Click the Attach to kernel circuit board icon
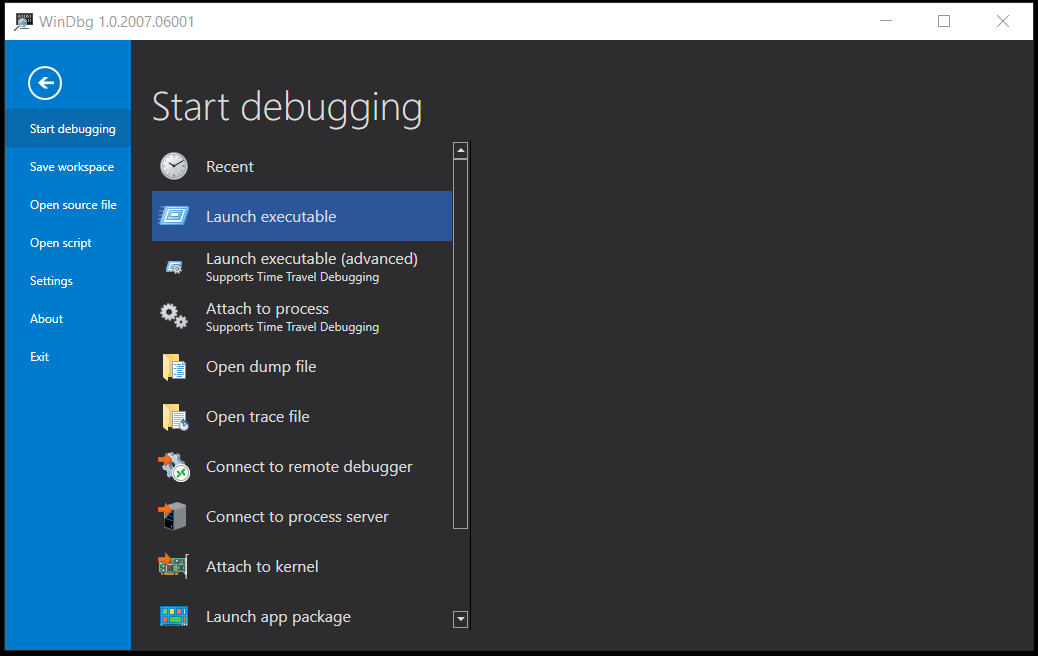The width and height of the screenshot is (1038, 656). point(173,566)
